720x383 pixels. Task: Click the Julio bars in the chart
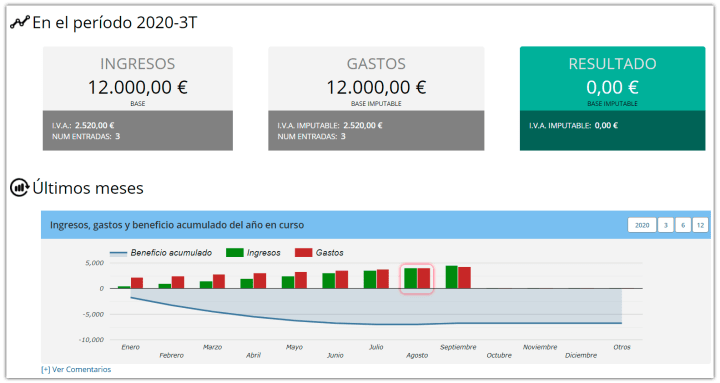click(x=376, y=279)
